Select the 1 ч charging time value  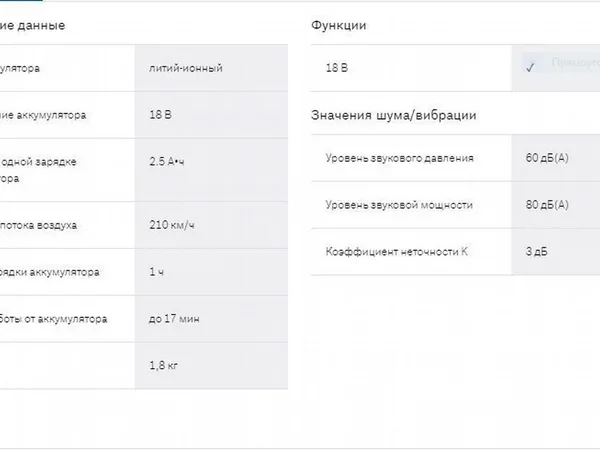pyautogui.click(x=157, y=272)
